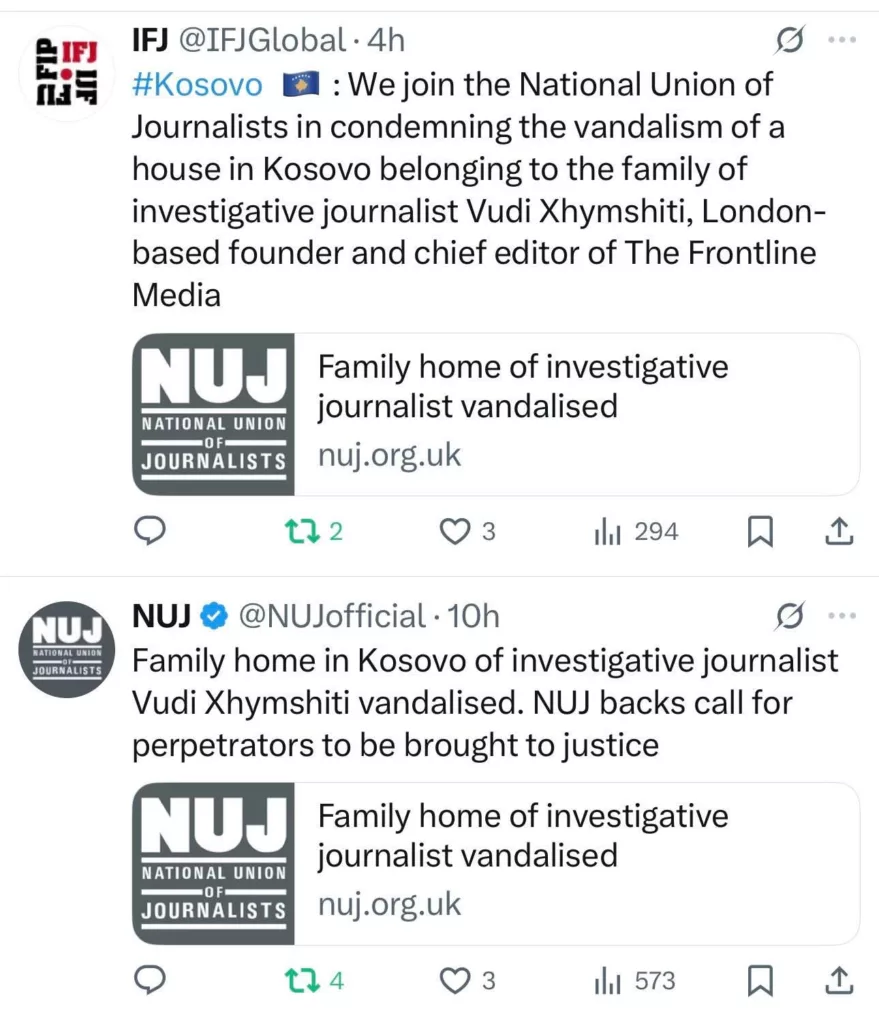The image size is (879, 1024).
Task: Reply to the NUJ tweet
Action: 149,981
